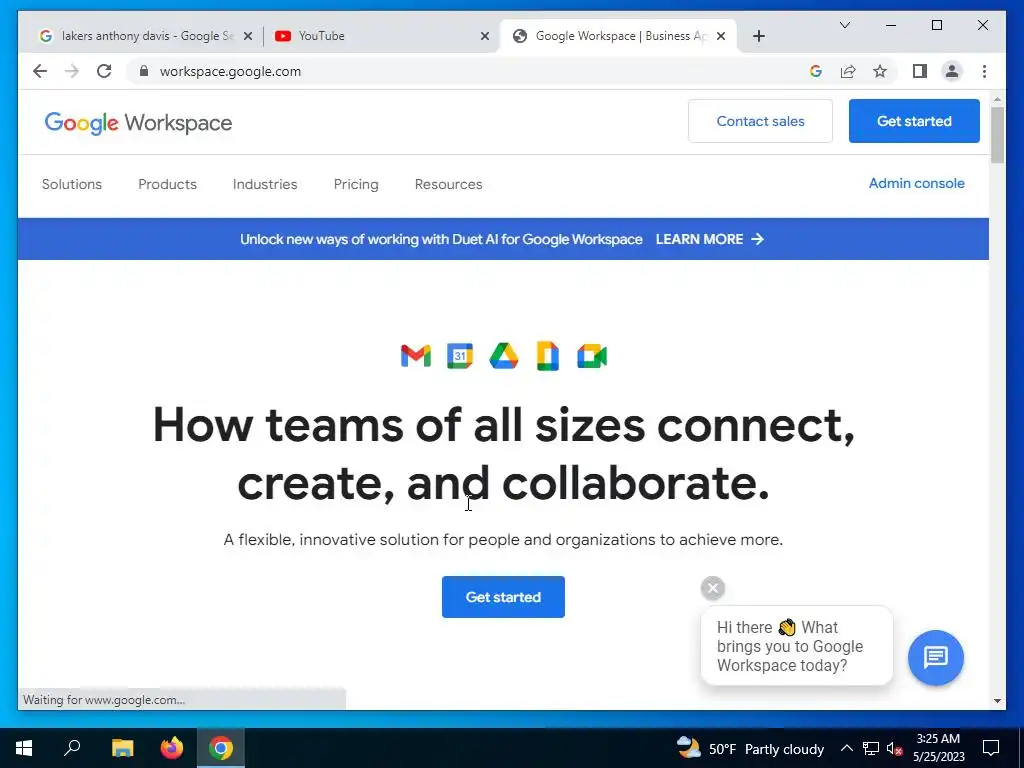The image size is (1024, 768).
Task: Open the chat widget bubble
Action: click(x=935, y=657)
